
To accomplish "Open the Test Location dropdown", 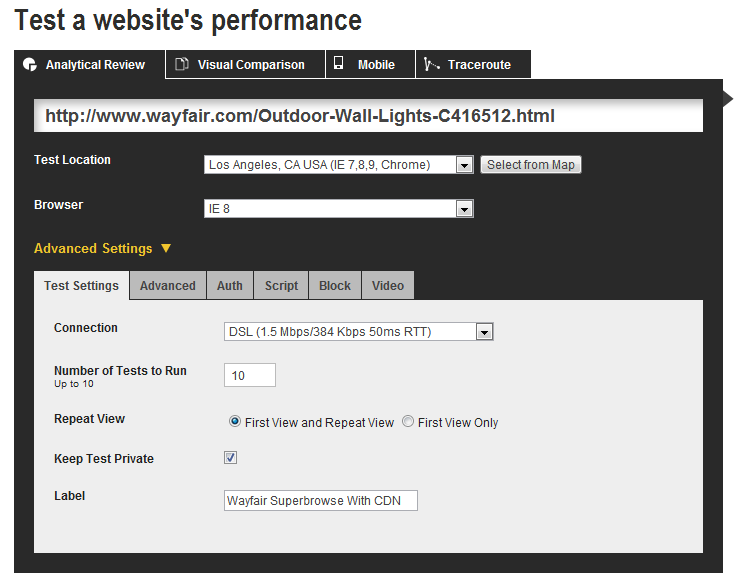I will tap(338, 165).
